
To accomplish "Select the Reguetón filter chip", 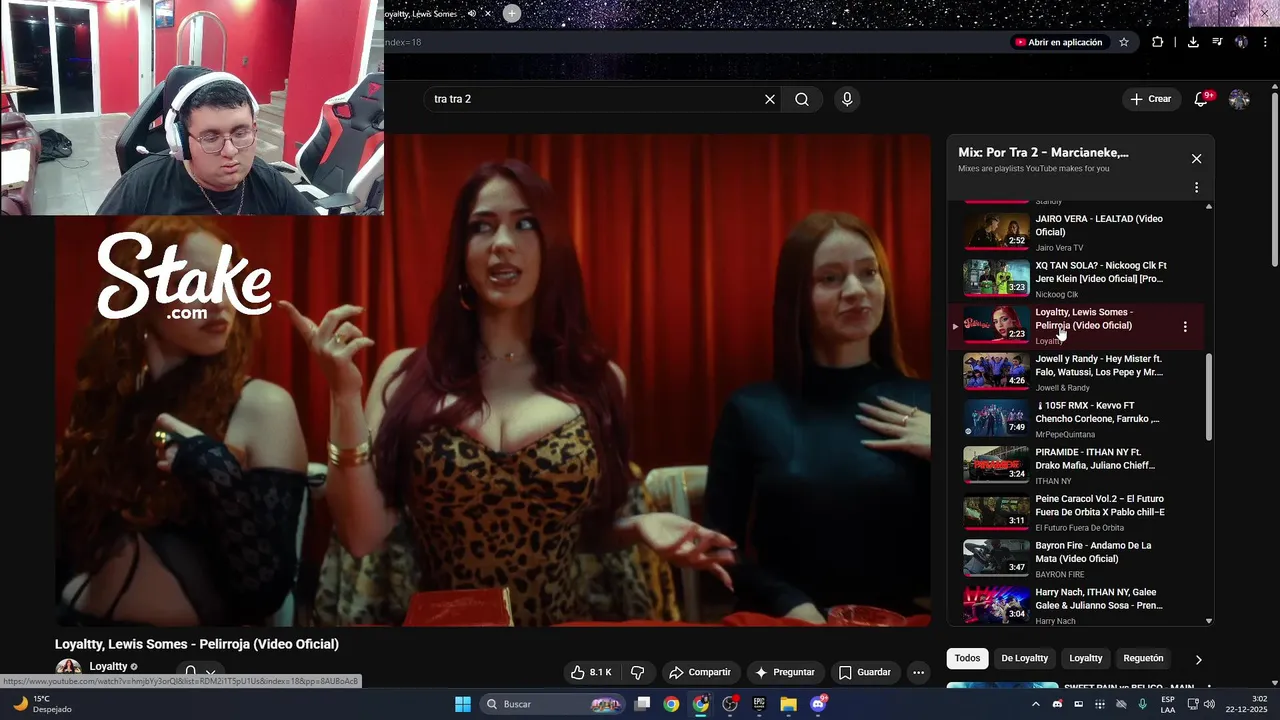I will click(1143, 658).
